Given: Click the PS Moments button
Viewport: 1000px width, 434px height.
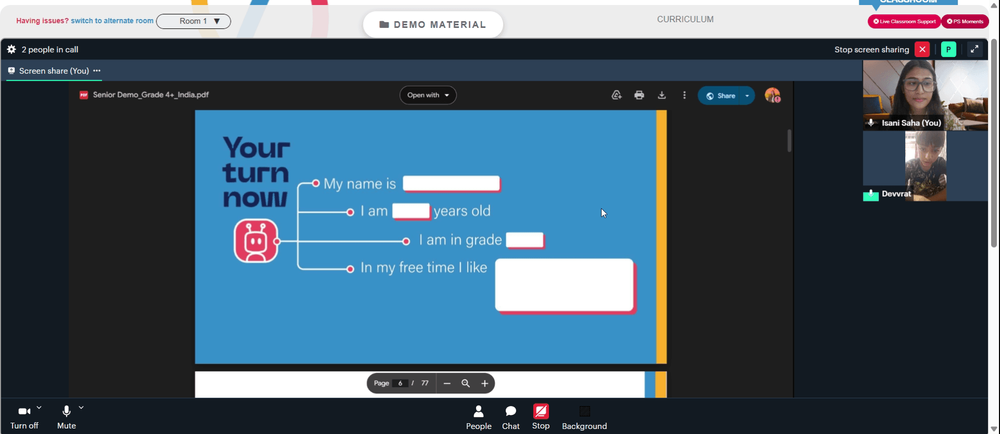Looking at the screenshot, I should [x=965, y=22].
